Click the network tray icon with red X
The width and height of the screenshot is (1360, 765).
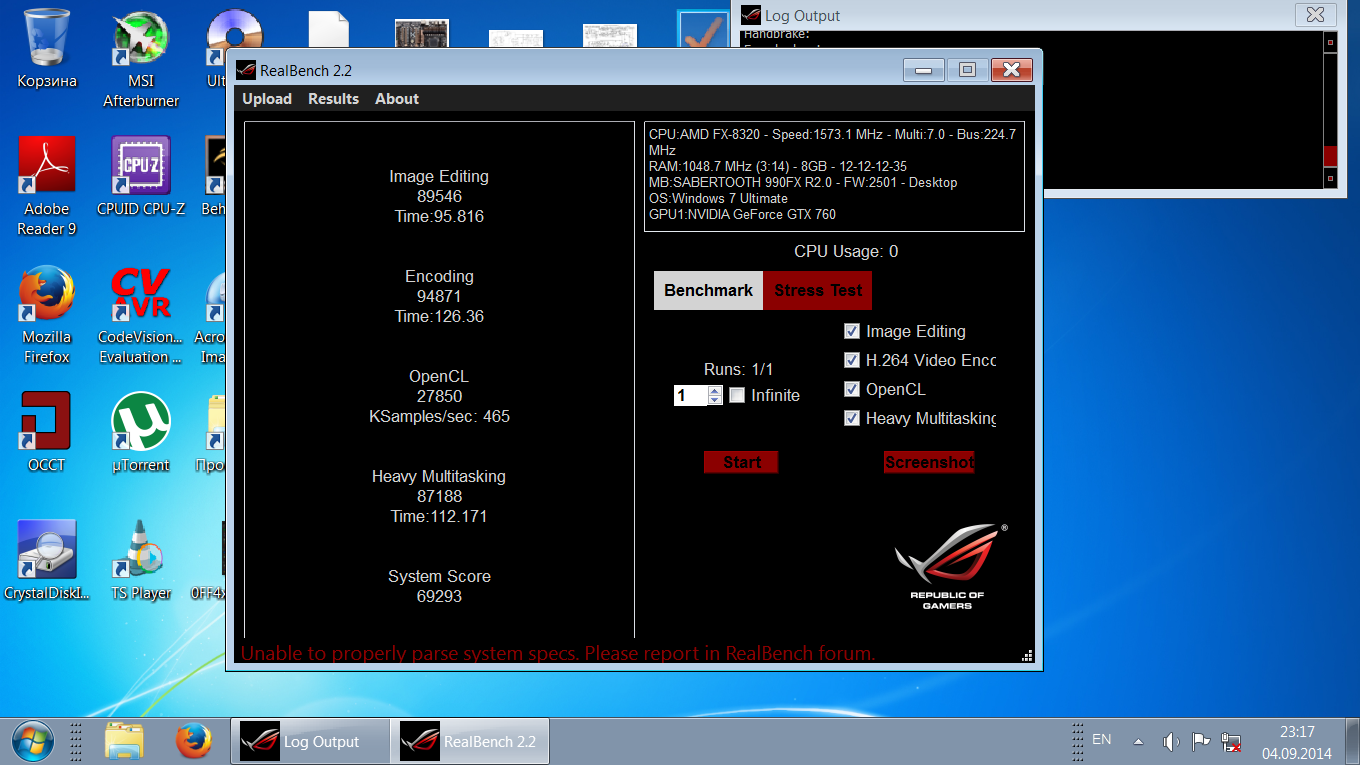(x=1232, y=742)
